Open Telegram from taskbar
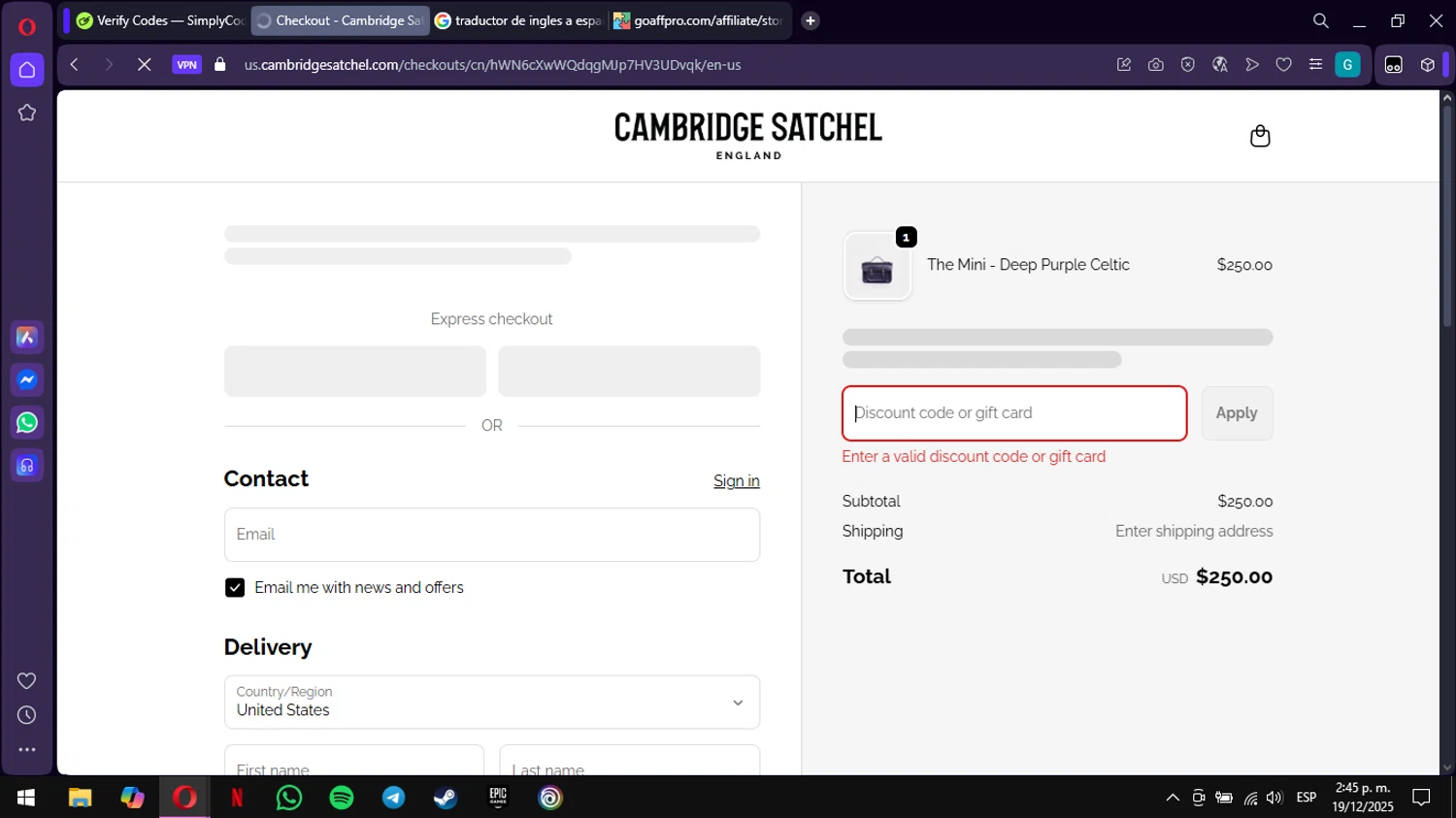This screenshot has width=1456, height=818. click(394, 798)
